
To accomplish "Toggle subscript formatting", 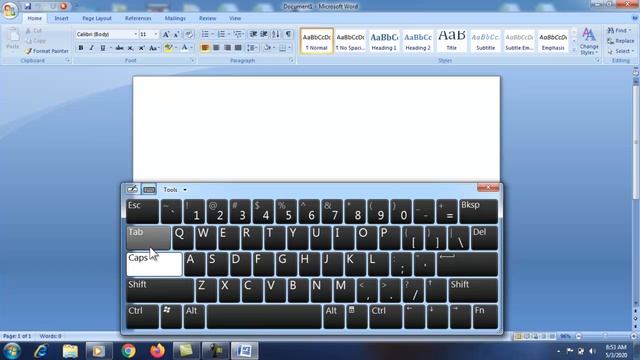I will (130, 48).
